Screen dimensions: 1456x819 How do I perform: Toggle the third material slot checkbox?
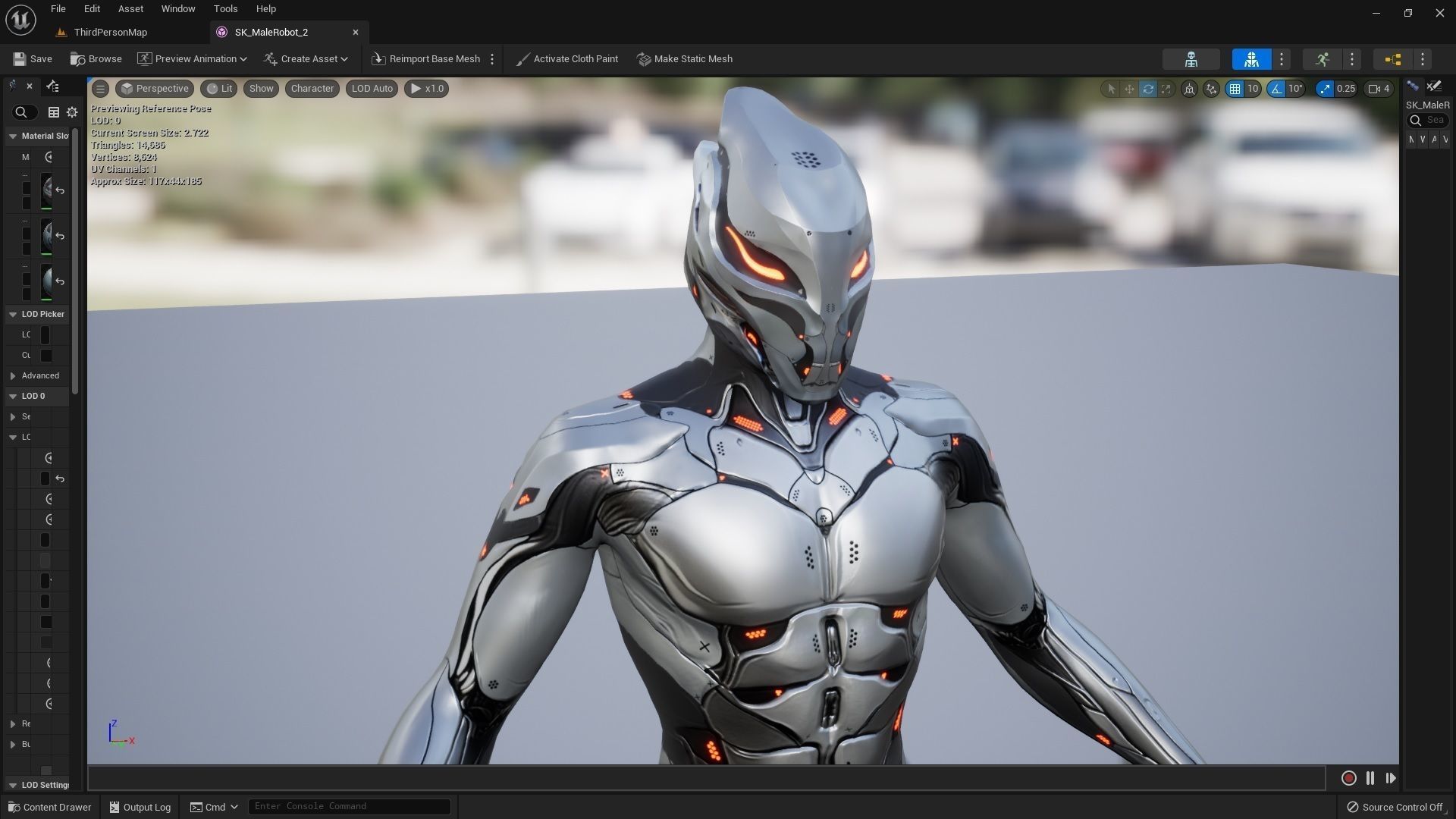[x=27, y=279]
